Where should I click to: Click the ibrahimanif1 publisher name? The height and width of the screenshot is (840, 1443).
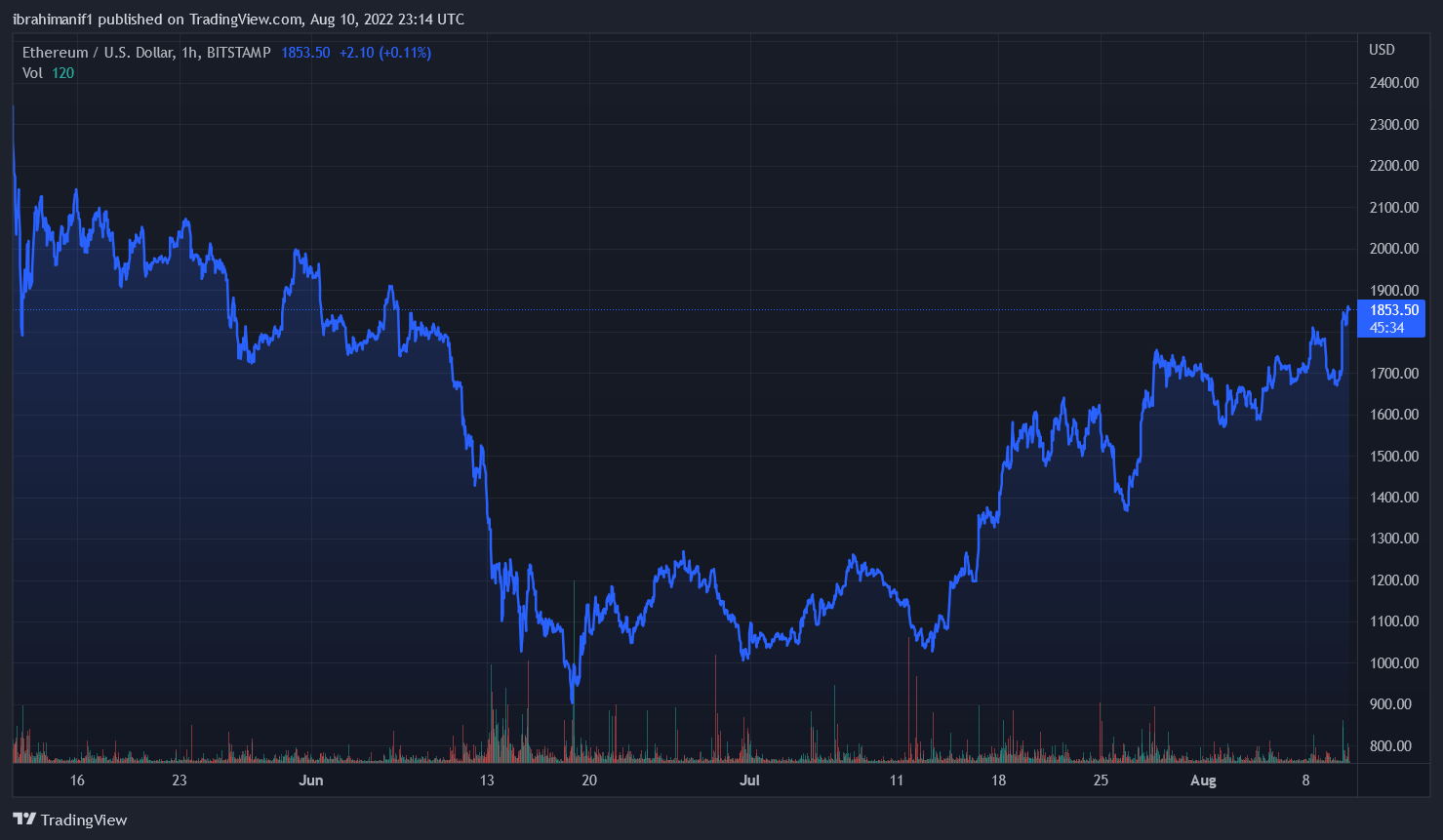pyautogui.click(x=53, y=20)
